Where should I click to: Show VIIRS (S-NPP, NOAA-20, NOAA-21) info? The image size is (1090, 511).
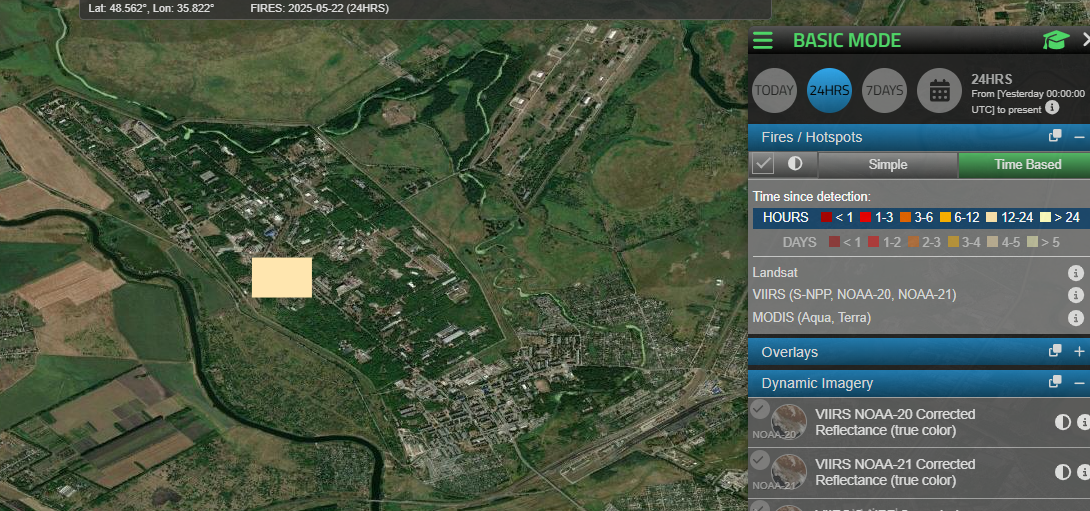(x=1075, y=295)
